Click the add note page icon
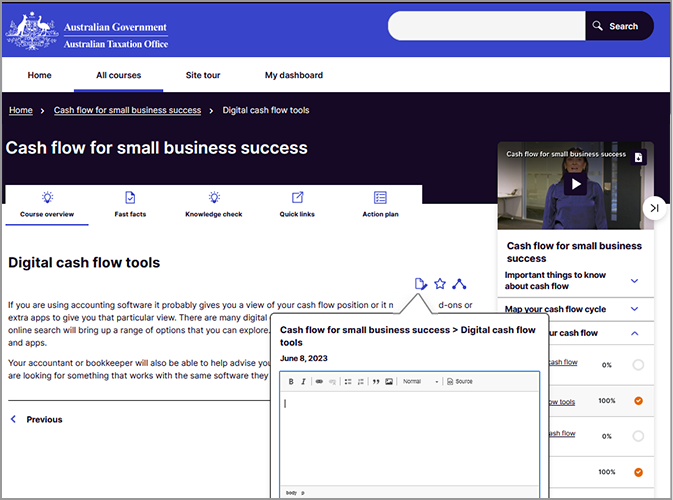Image resolution: width=673 pixels, height=500 pixels. (x=421, y=284)
